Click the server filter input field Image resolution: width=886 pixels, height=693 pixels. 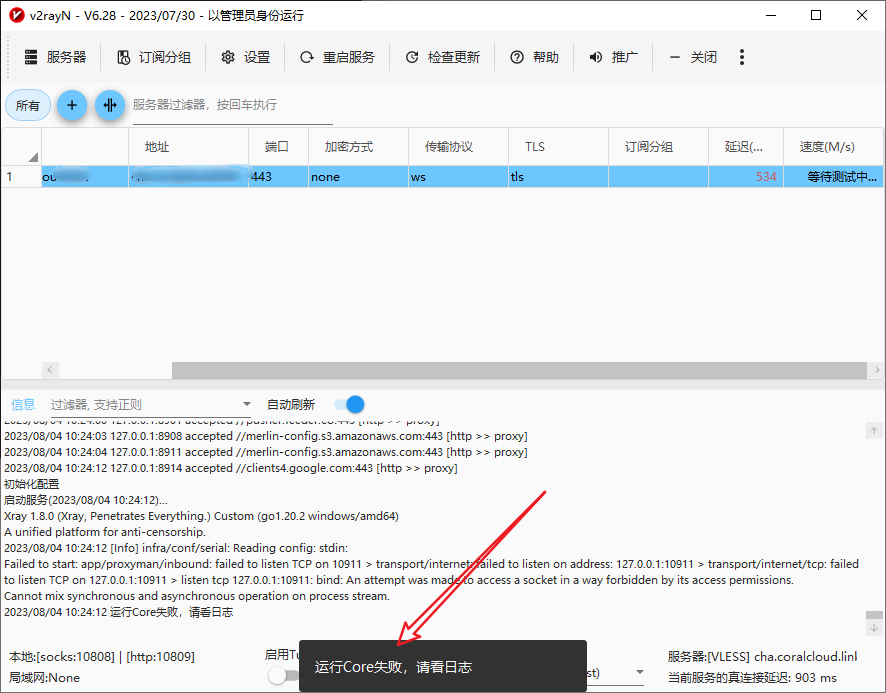pos(232,105)
